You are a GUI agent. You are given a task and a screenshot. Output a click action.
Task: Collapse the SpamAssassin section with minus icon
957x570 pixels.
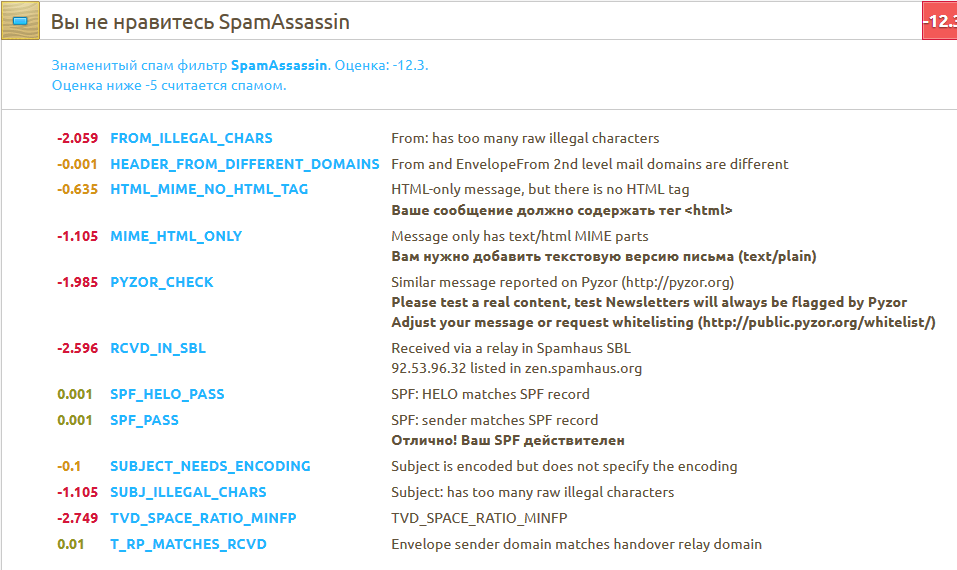[x=21, y=21]
